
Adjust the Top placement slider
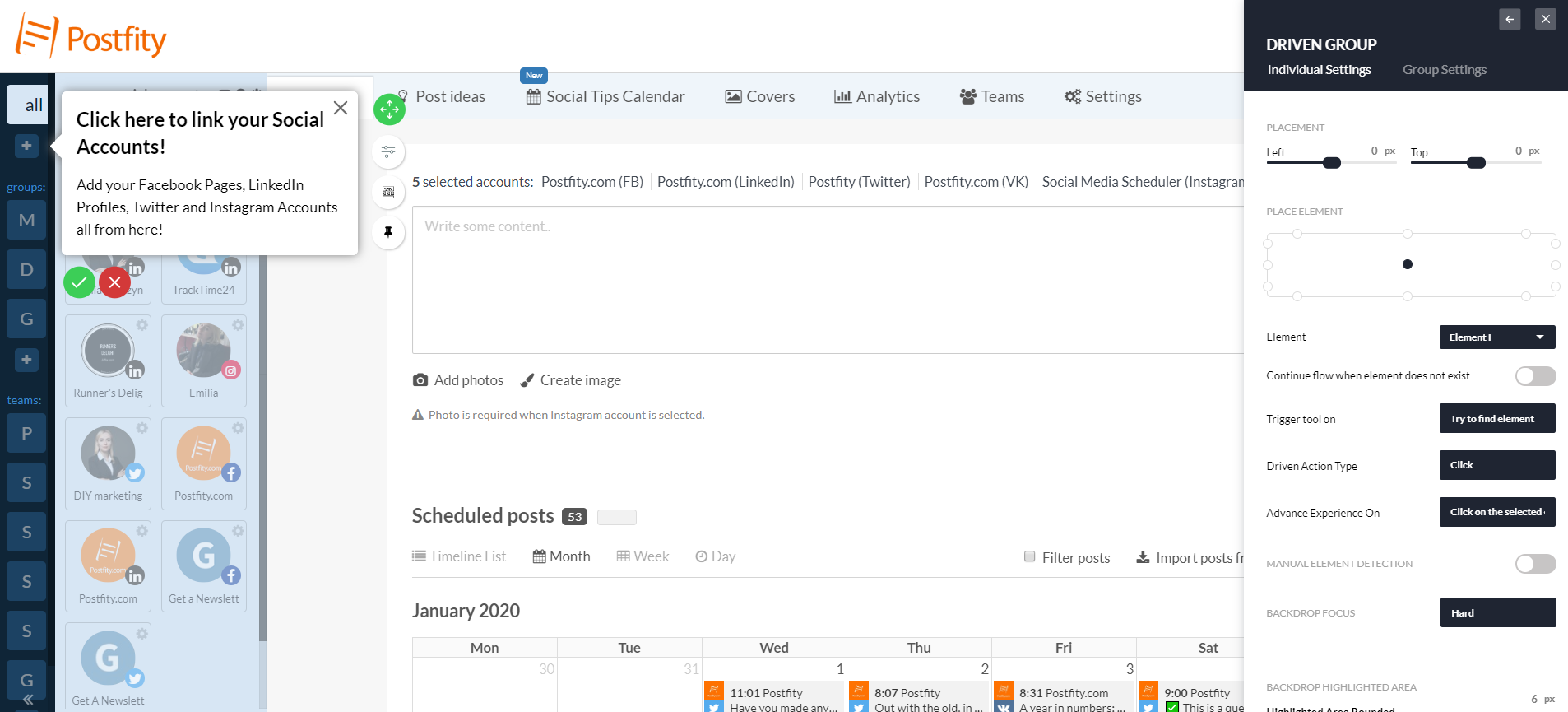pyautogui.click(x=1476, y=163)
